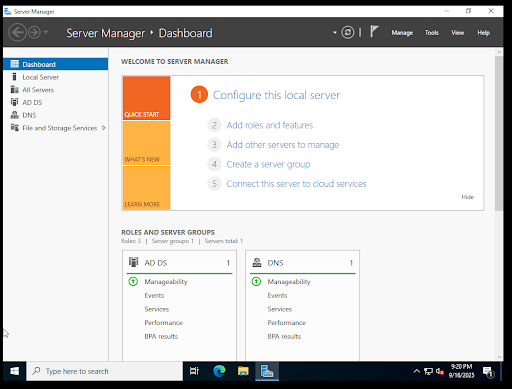Expand the dropdown beside the refresh icon
This screenshot has width=512, height=389.
click(x=334, y=33)
